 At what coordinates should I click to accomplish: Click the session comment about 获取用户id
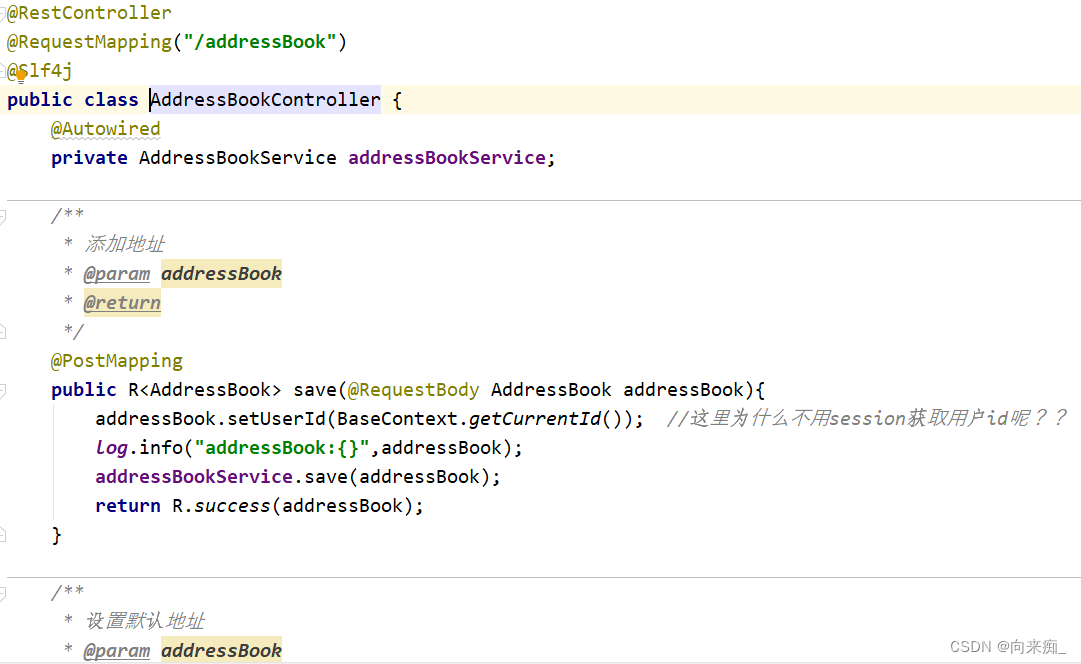[x=866, y=419]
